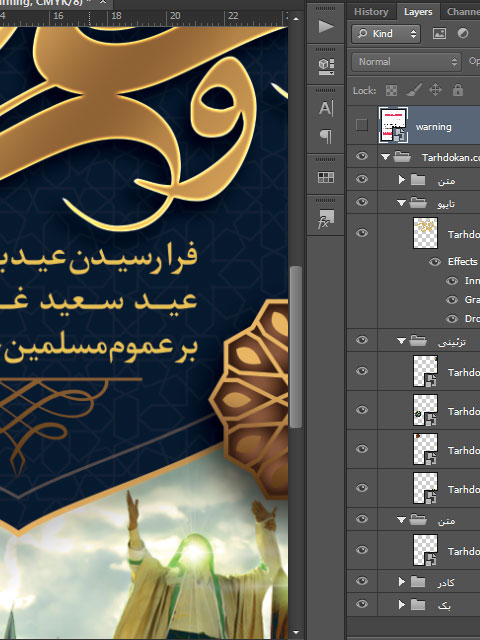Expand the top متن group
Screen dimensions: 480x640
click(402, 180)
